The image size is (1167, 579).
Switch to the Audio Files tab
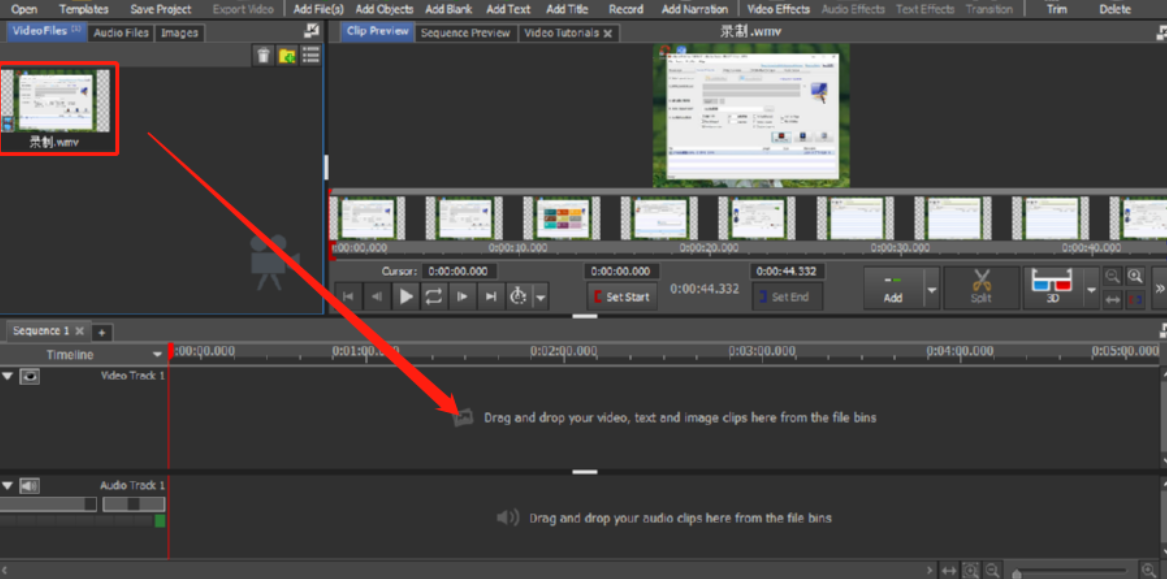pos(121,33)
